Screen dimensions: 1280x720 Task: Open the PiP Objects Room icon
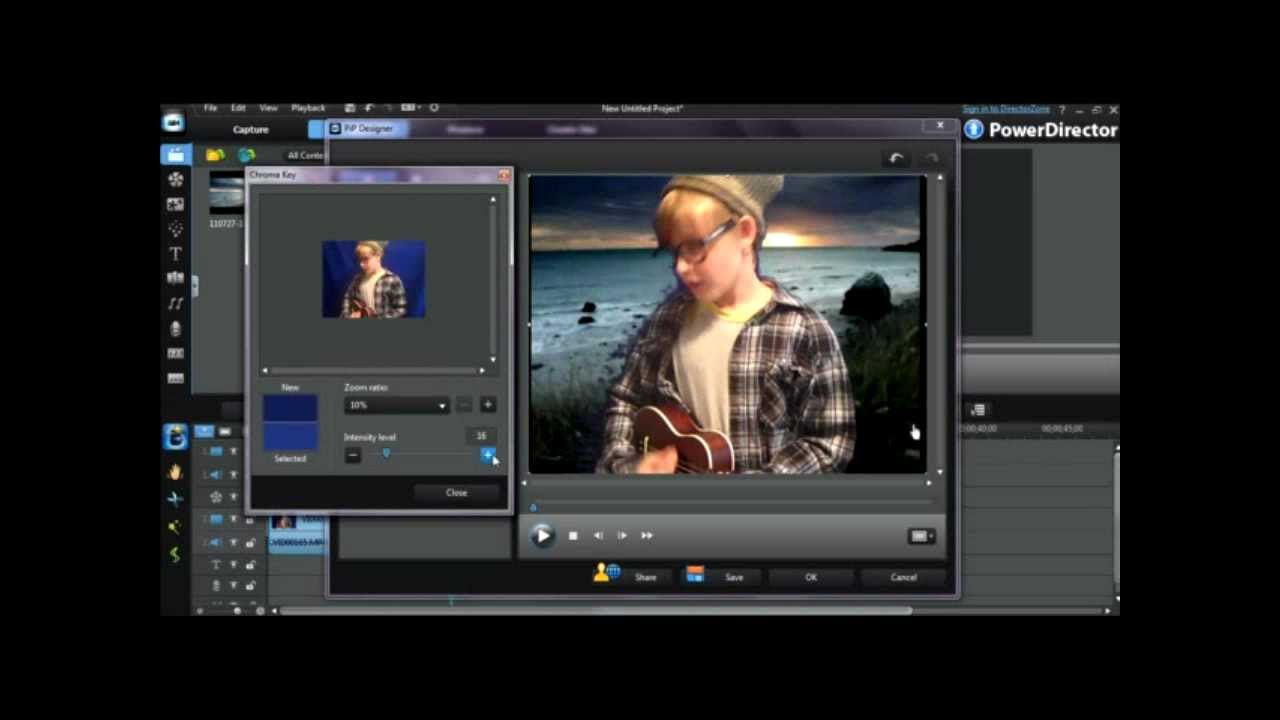(x=176, y=204)
